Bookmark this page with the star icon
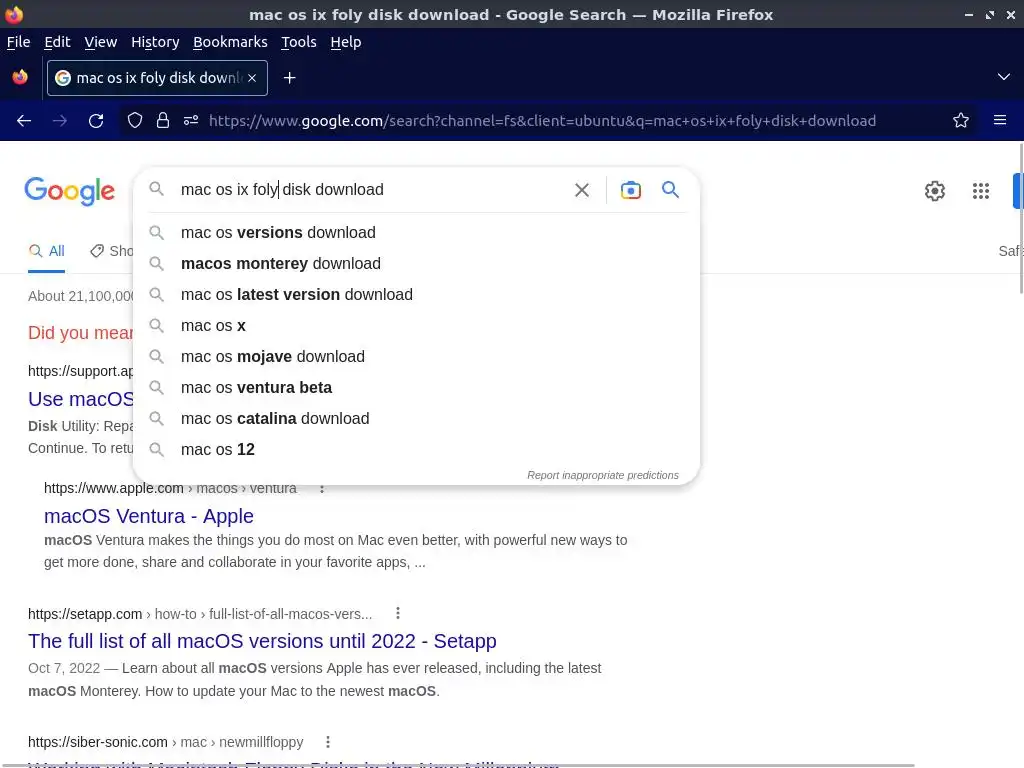 (960, 121)
